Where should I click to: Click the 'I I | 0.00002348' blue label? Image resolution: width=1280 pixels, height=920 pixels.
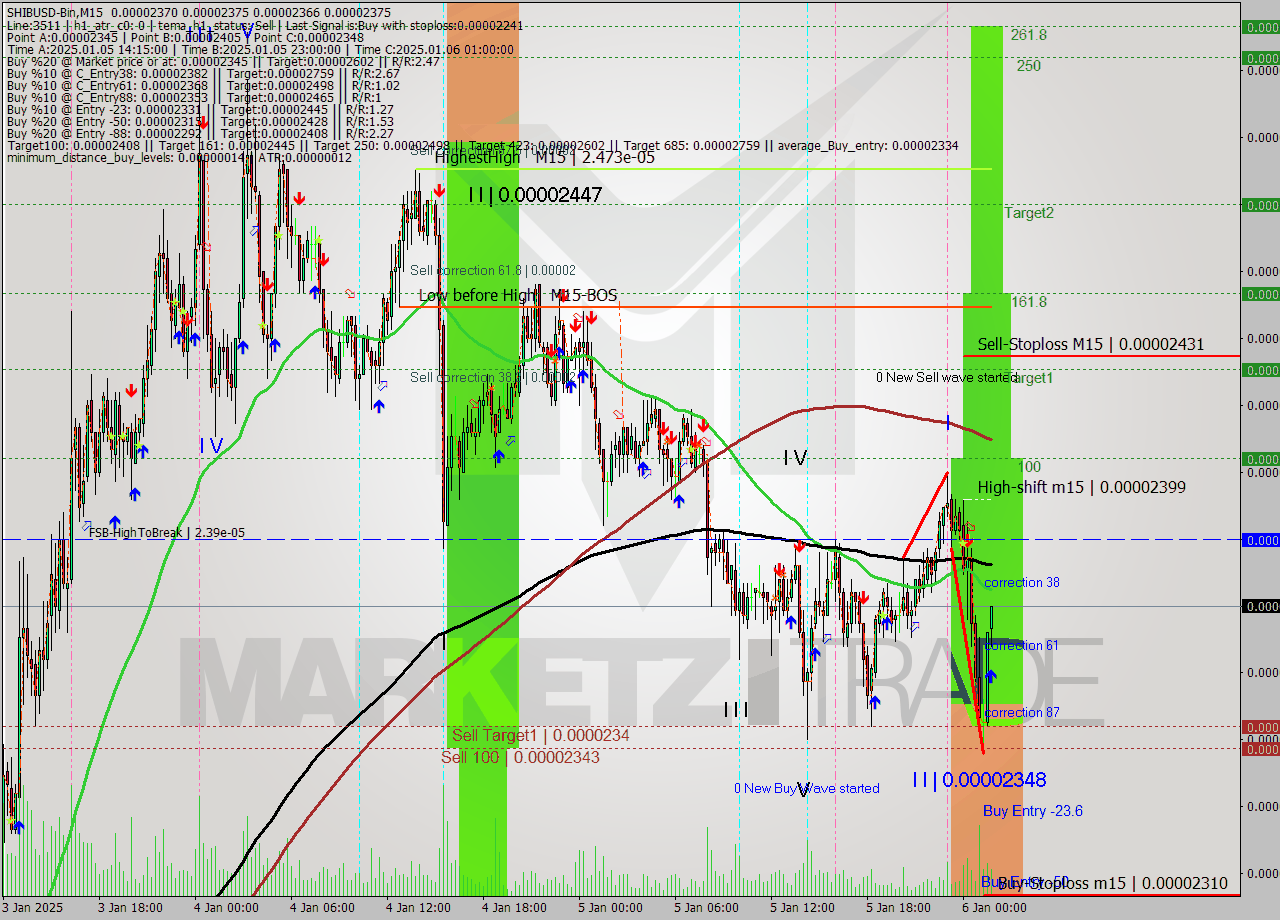point(978,780)
